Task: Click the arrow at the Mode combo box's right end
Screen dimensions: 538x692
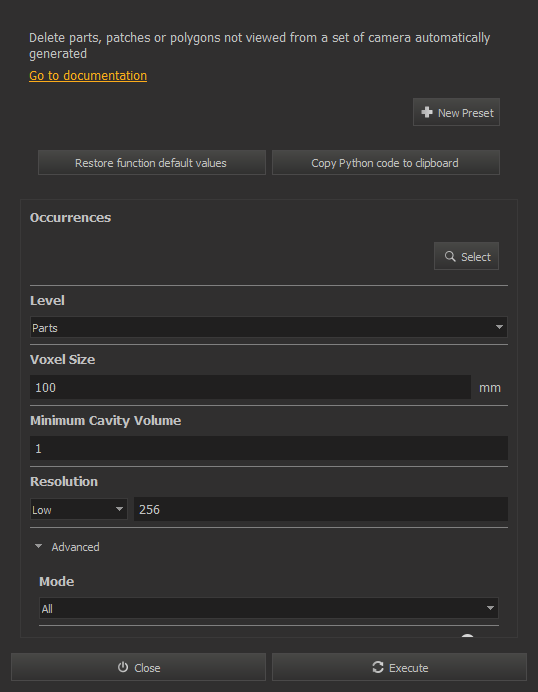Action: tap(490, 608)
